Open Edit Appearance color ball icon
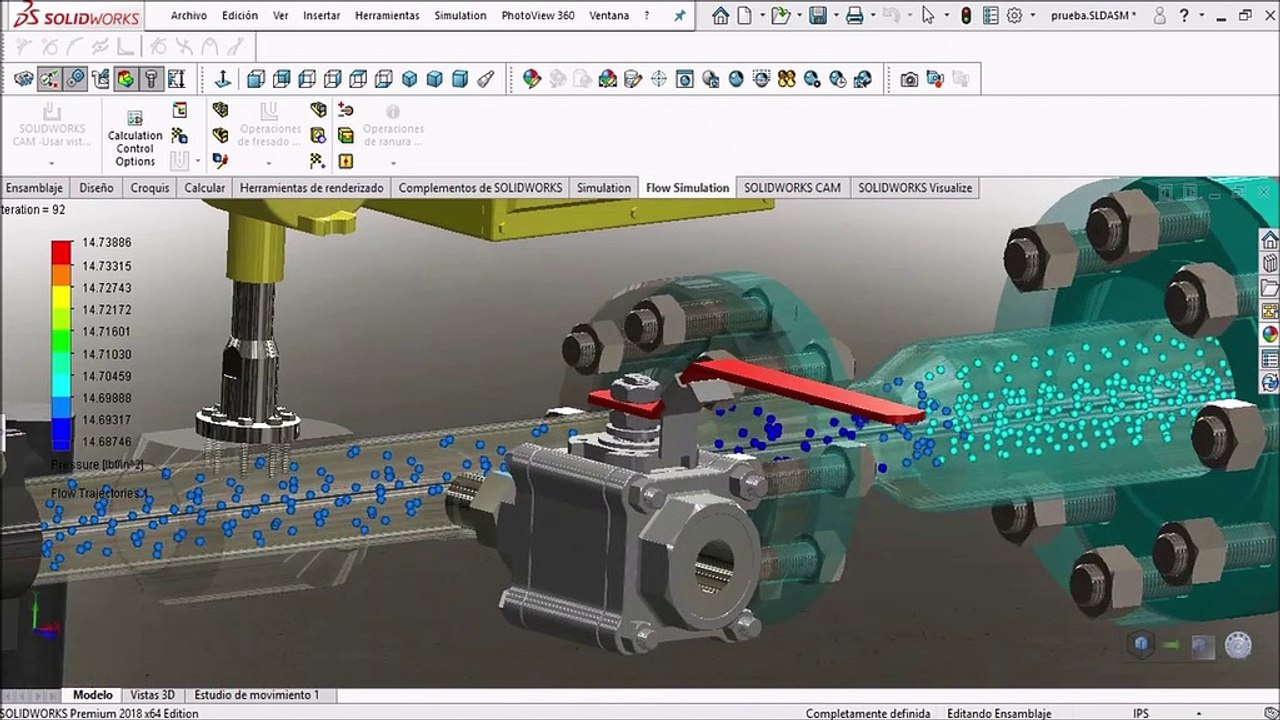This screenshot has width=1280, height=720. [532, 79]
